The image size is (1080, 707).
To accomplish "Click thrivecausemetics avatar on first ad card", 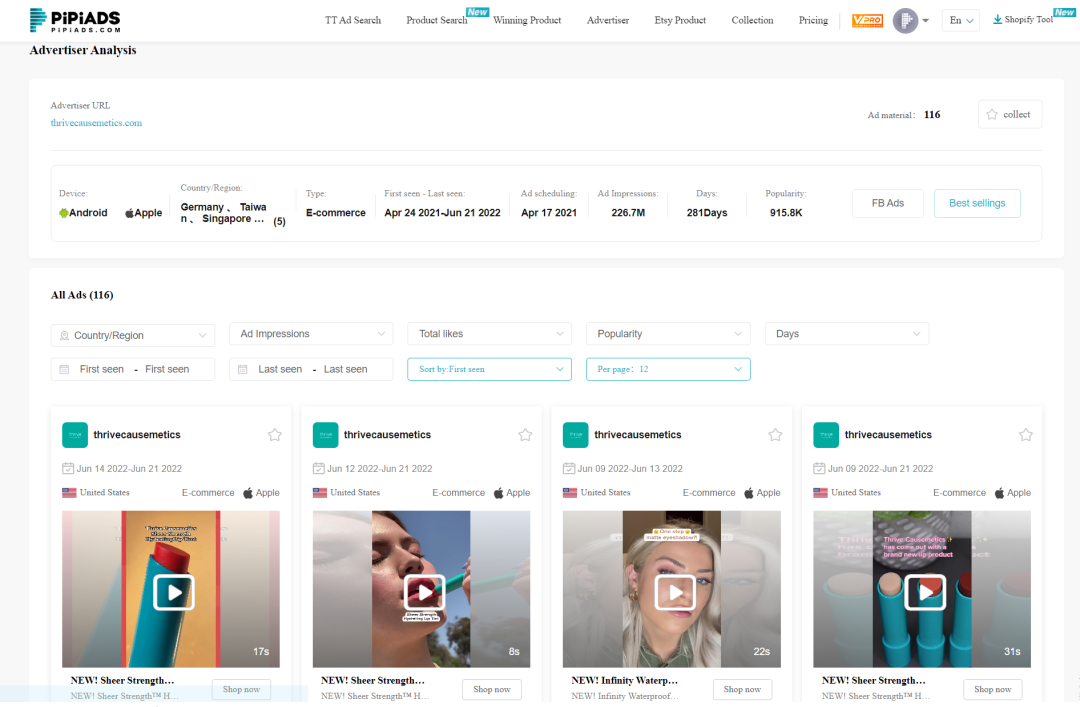I will [75, 435].
